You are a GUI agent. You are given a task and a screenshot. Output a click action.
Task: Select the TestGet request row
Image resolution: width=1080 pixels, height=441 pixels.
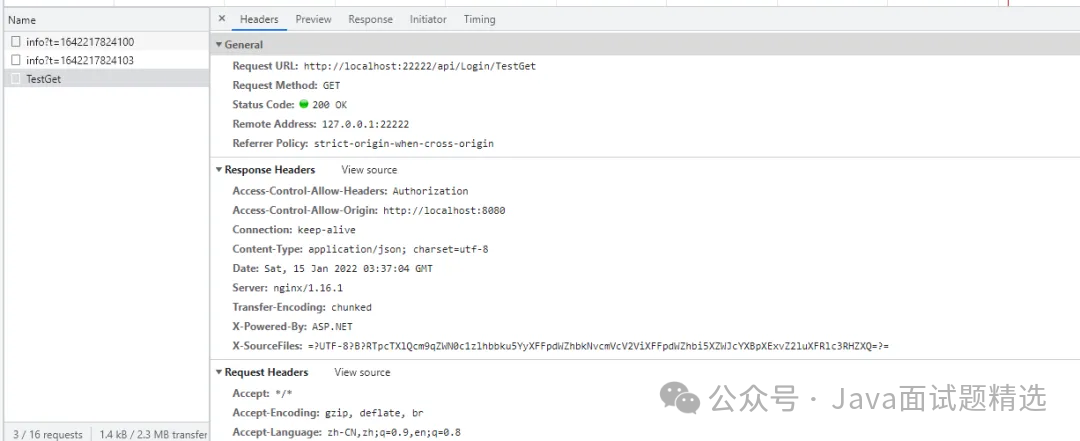pos(107,79)
